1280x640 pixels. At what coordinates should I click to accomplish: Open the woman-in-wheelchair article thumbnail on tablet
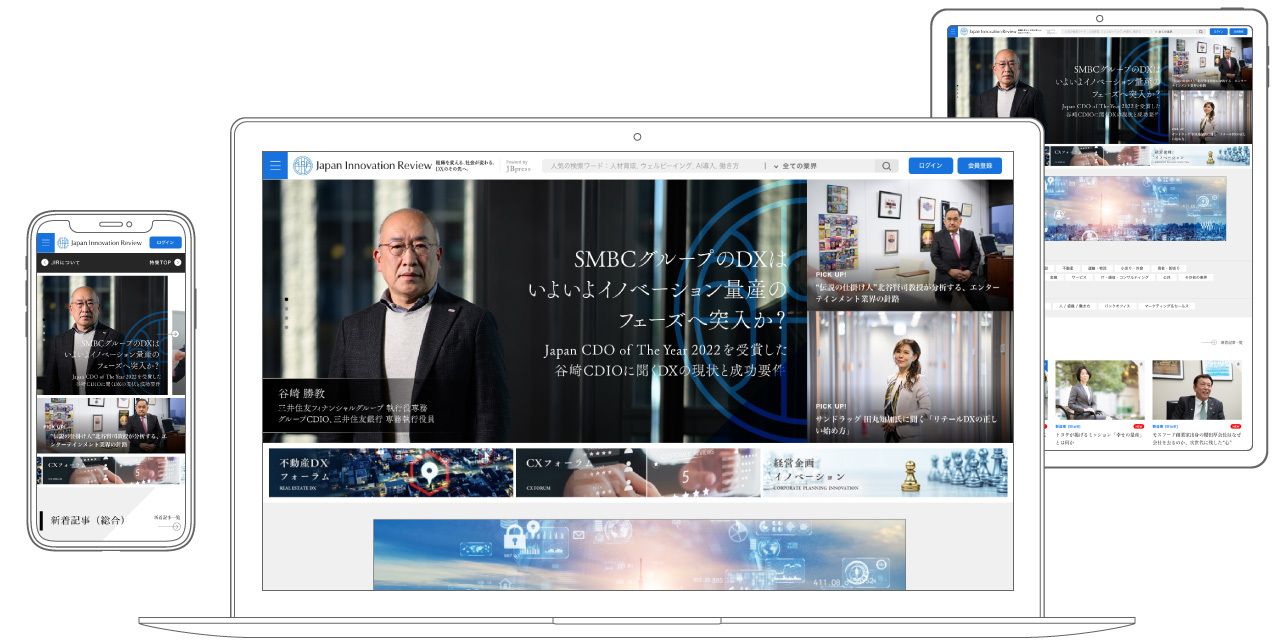(1098, 390)
